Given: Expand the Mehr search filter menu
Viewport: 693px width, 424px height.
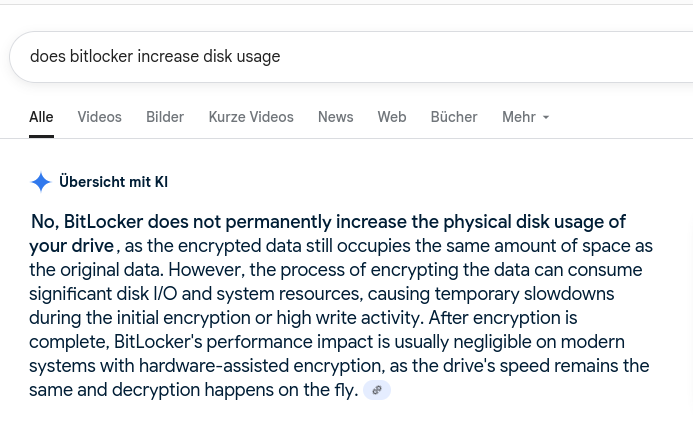Looking at the screenshot, I should 525,117.
